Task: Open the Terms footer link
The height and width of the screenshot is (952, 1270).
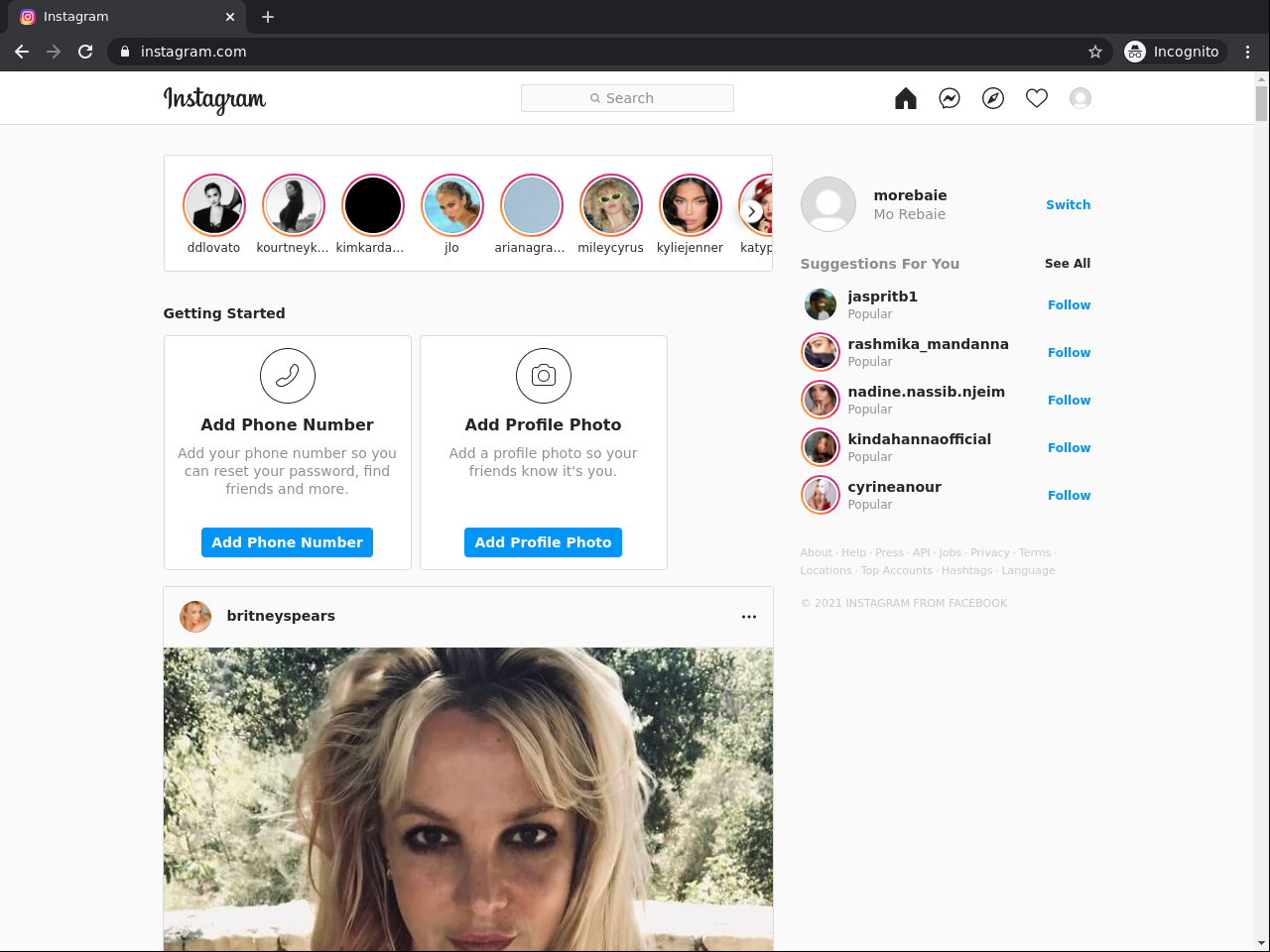Action: tap(1035, 553)
